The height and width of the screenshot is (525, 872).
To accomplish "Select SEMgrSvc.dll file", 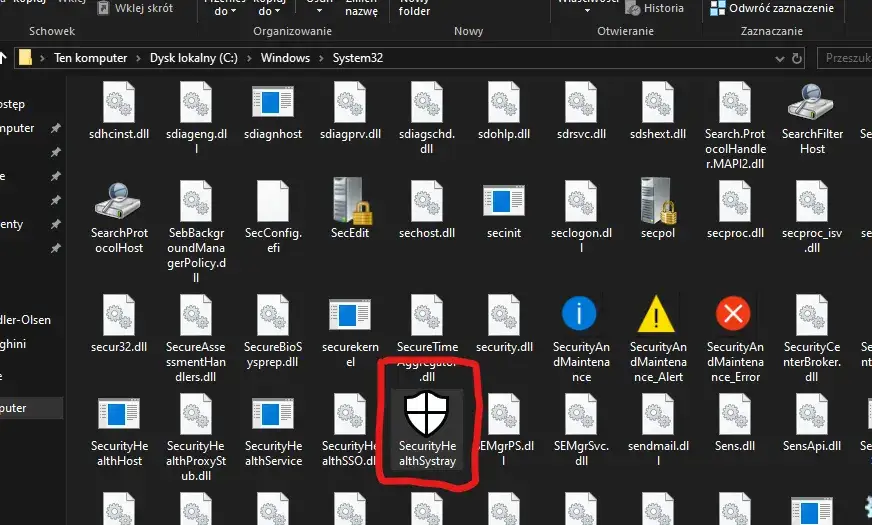I will coord(581,429).
